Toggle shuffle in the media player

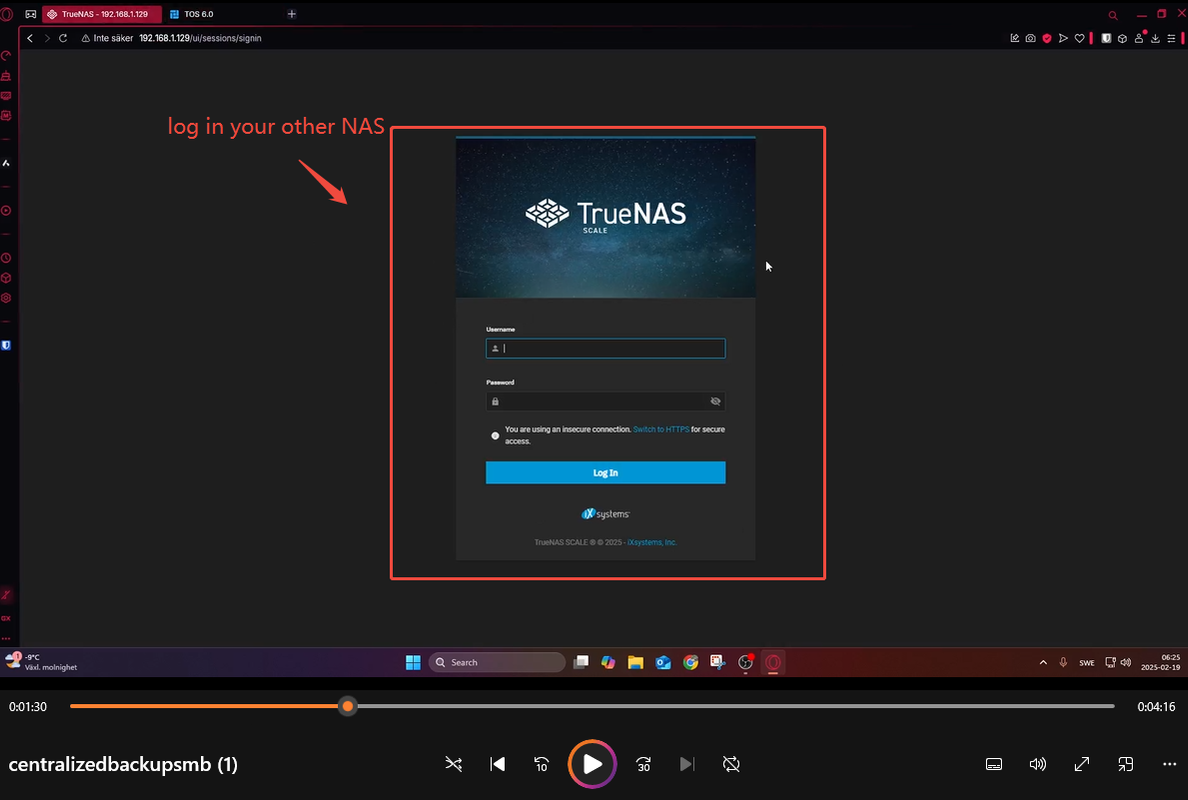(453, 764)
